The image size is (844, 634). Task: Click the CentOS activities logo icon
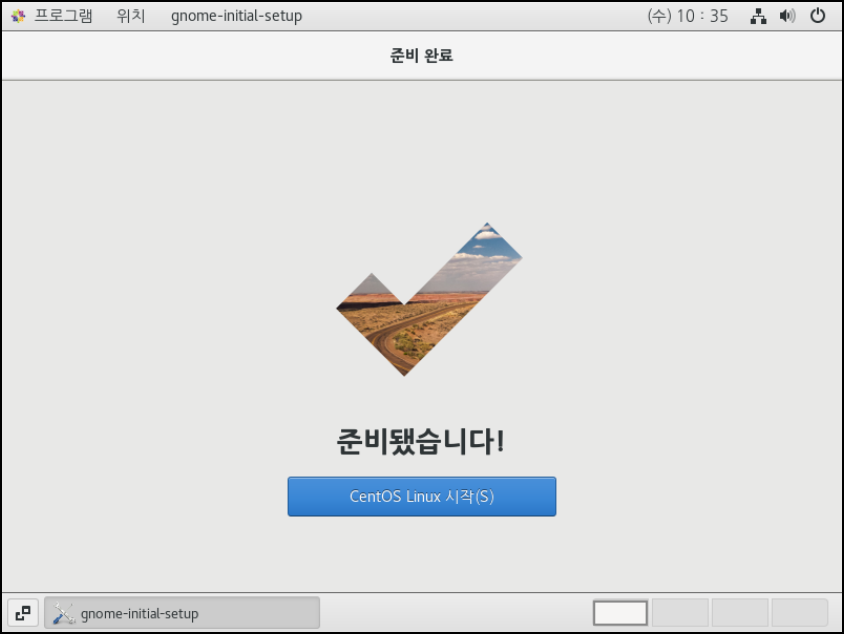tap(18, 16)
